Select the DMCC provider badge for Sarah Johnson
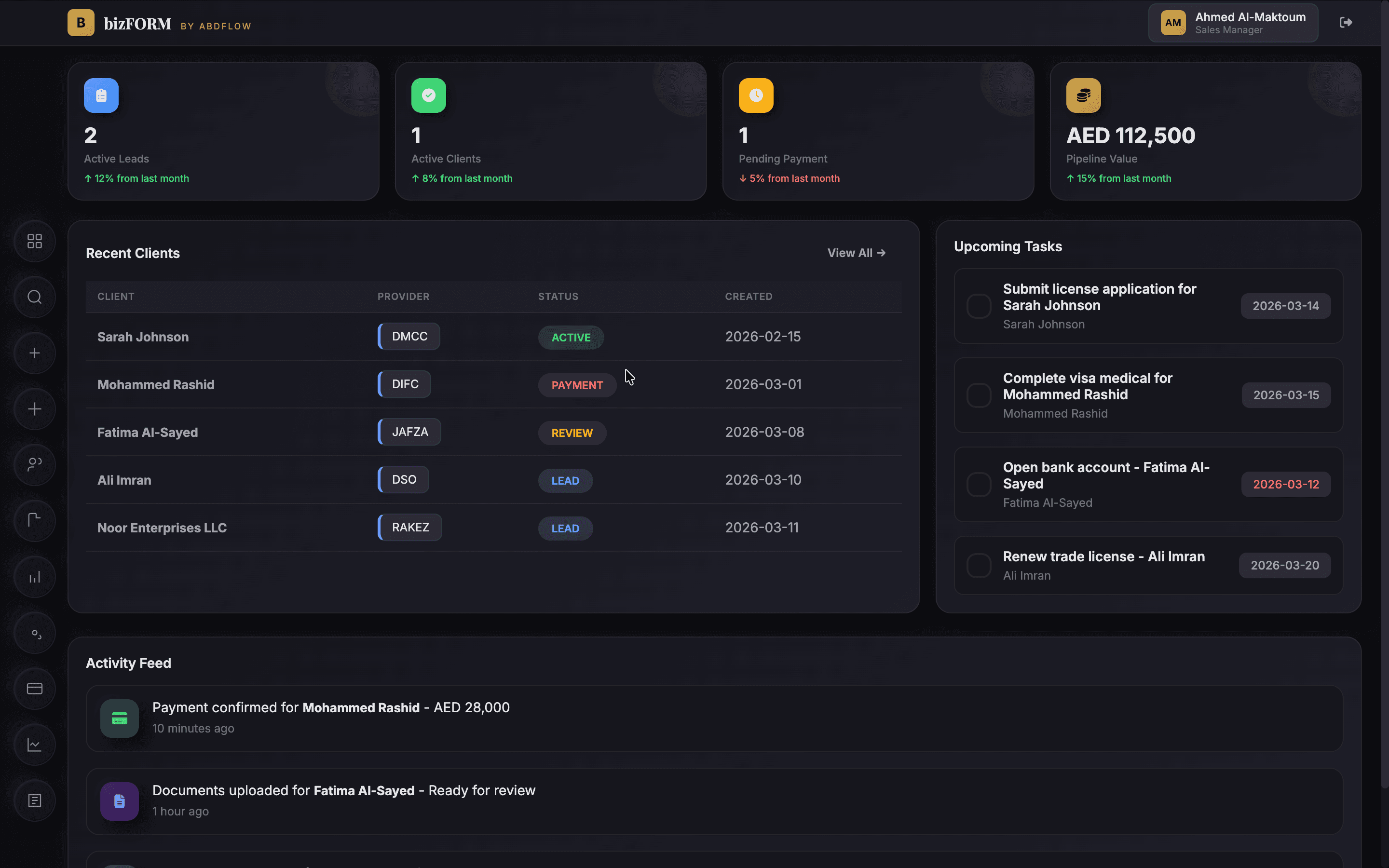The image size is (1389, 868). point(408,337)
